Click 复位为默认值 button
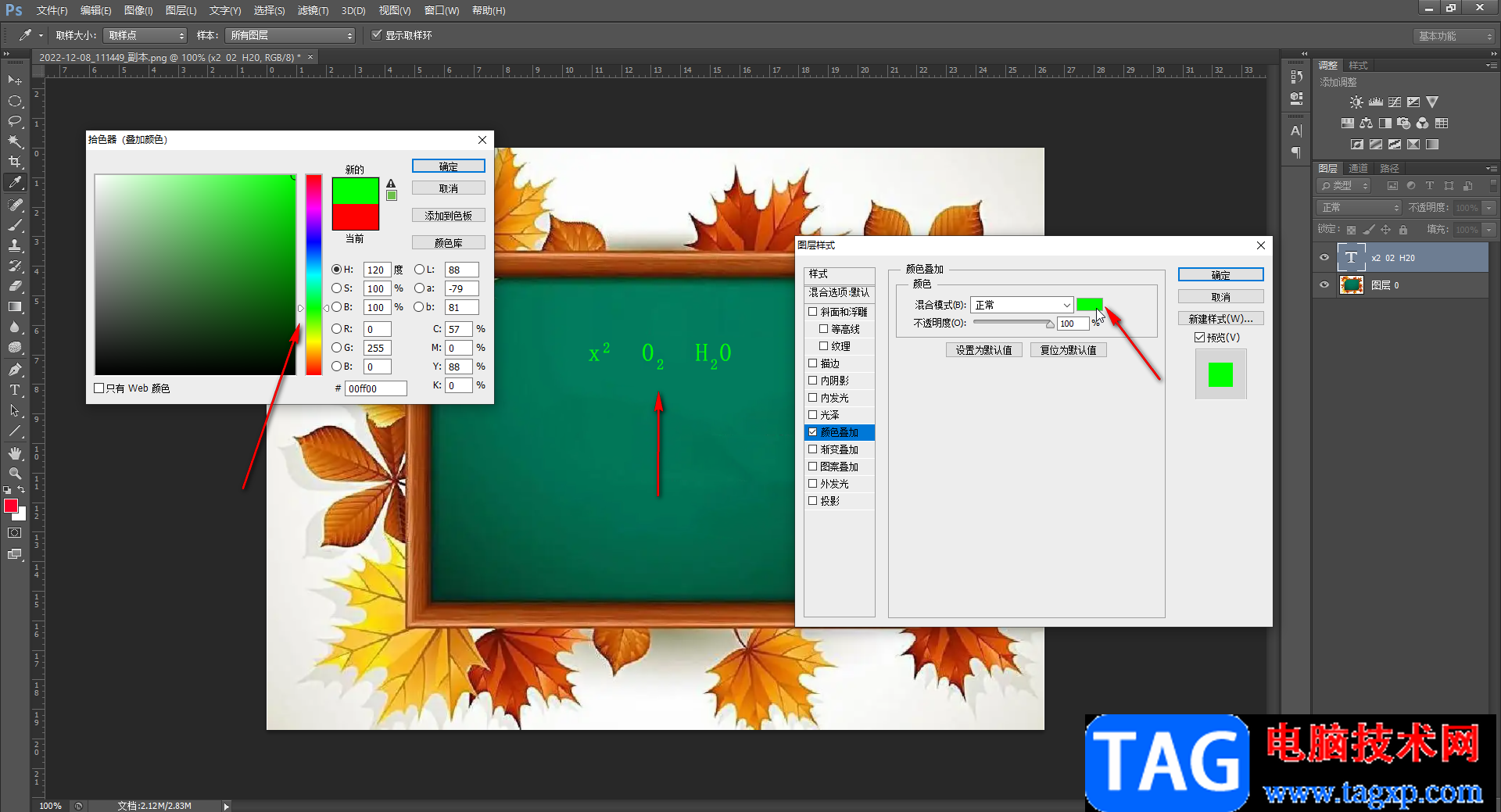Viewport: 1501px width, 812px height. 1068,350
